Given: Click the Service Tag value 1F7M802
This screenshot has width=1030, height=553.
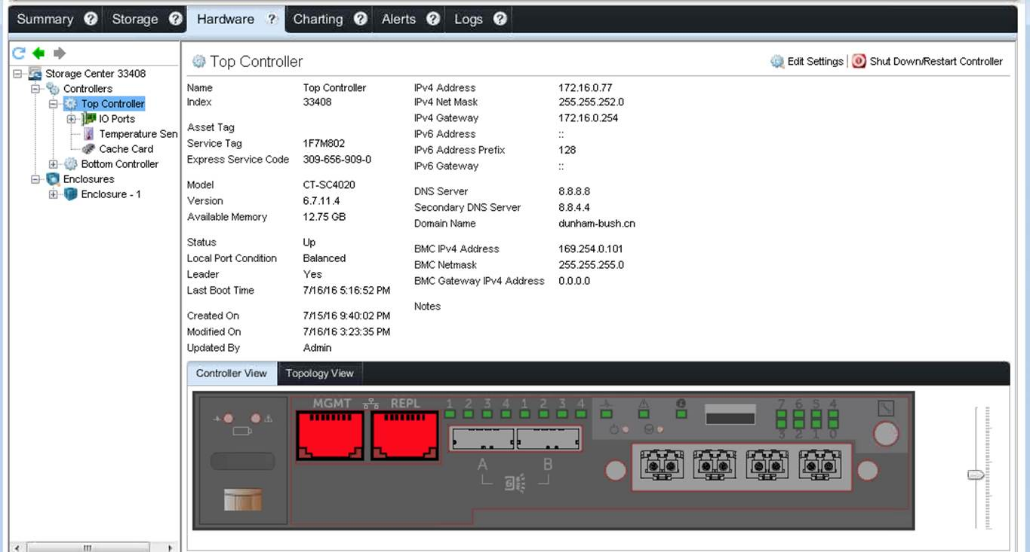Looking at the screenshot, I should pos(324,143).
